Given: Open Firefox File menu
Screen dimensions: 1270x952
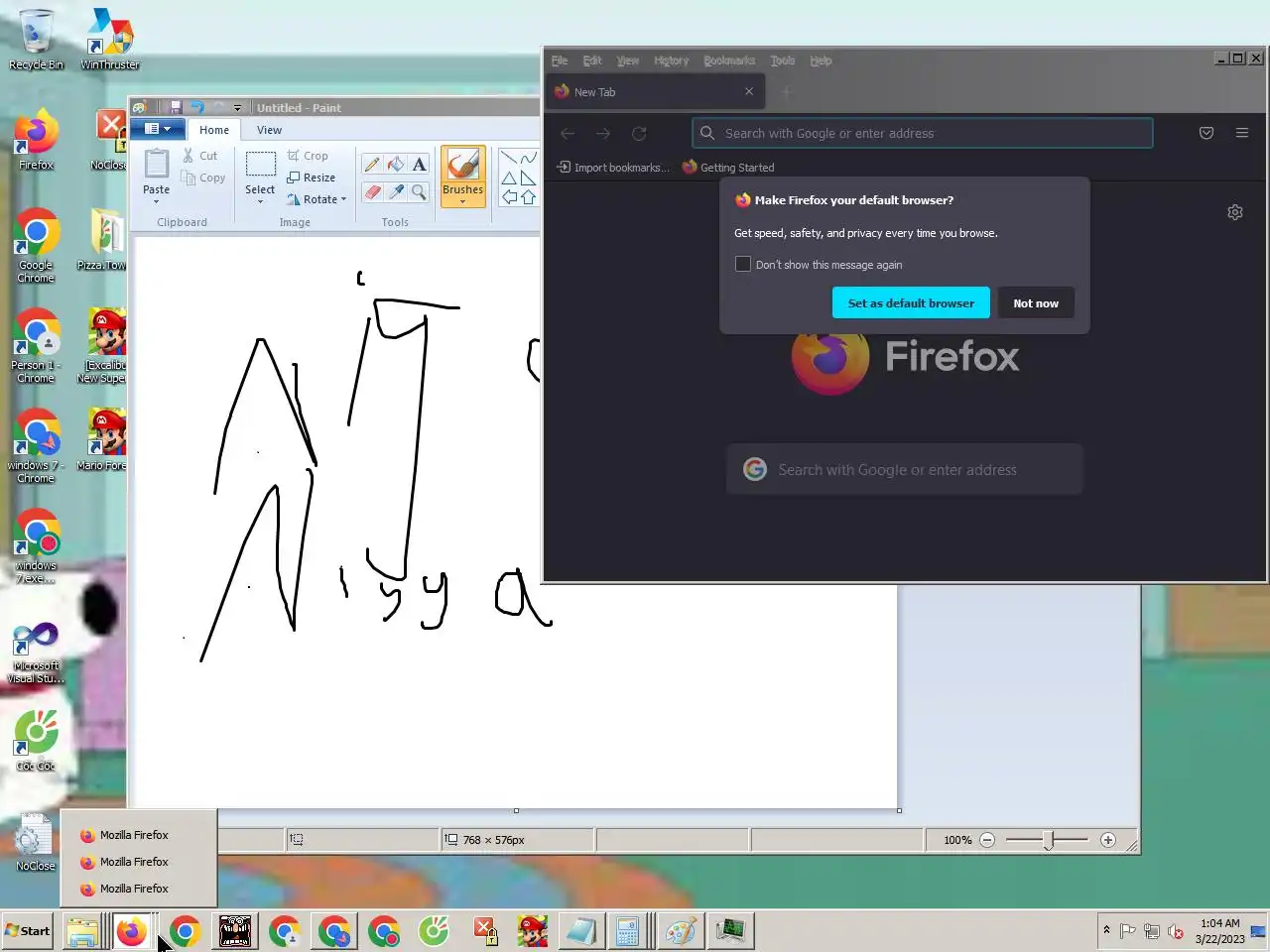Looking at the screenshot, I should tap(560, 60).
